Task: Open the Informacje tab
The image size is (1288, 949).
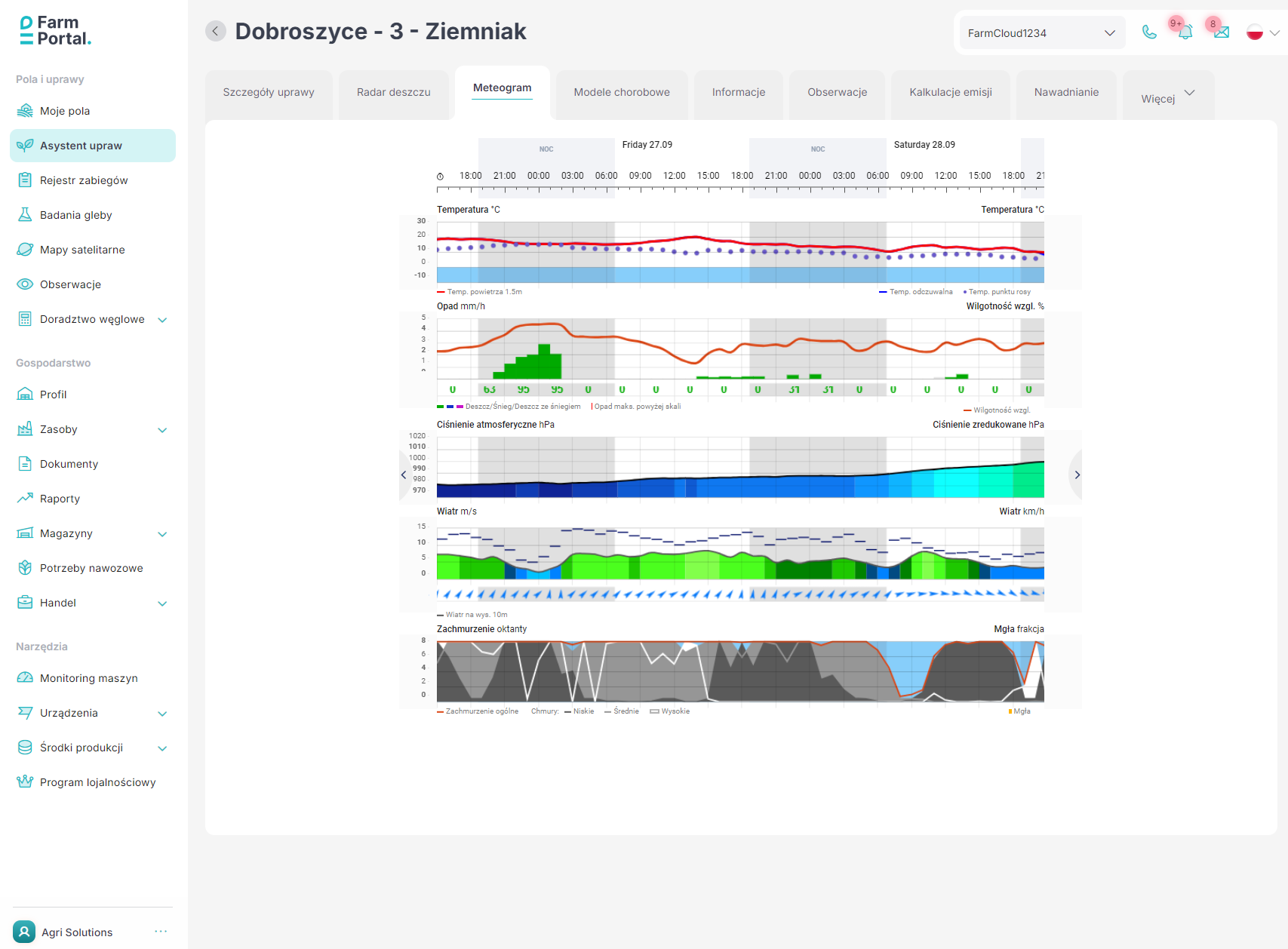Action: click(x=739, y=95)
